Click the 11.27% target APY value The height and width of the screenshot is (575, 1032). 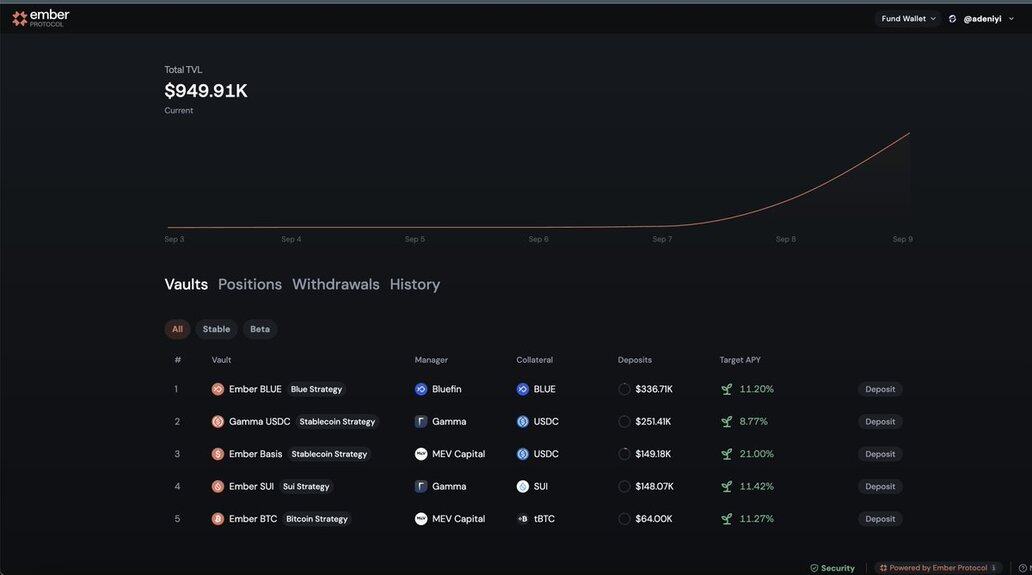pyautogui.click(x=756, y=519)
